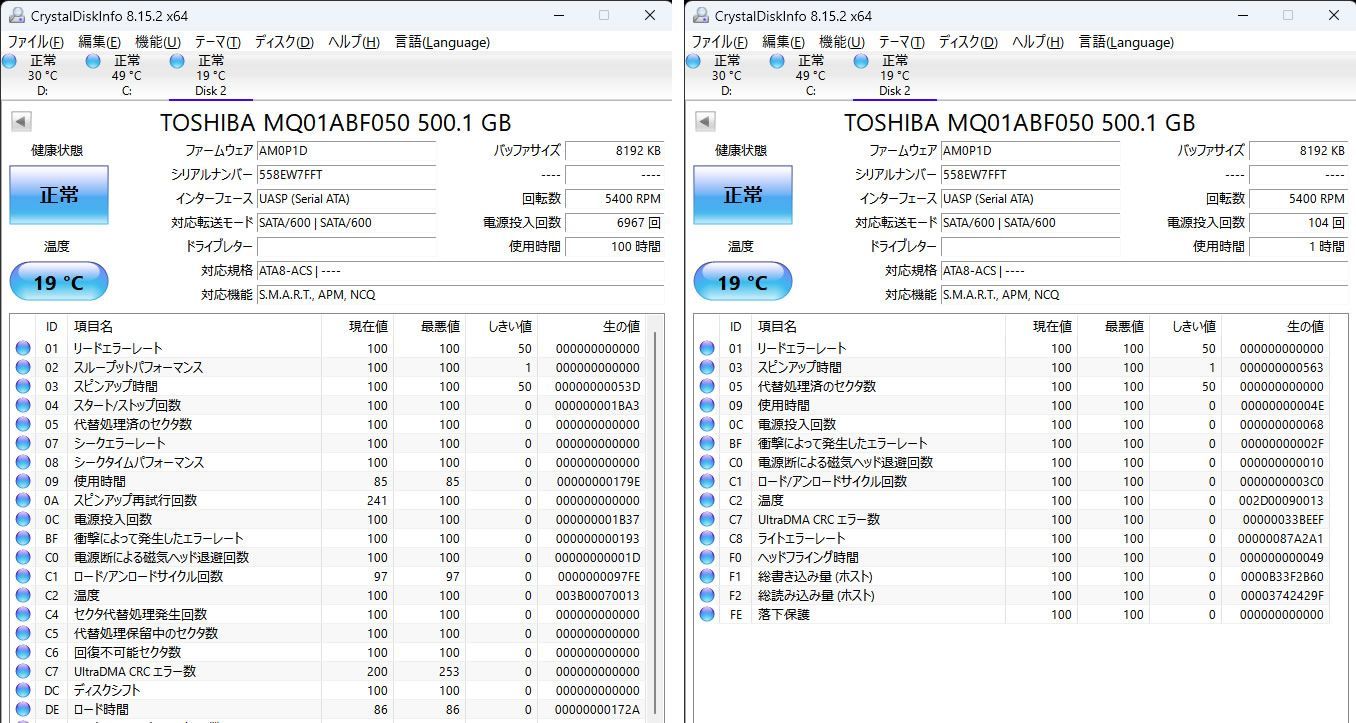
Task: Click the status circle next to 使用時間
Action: [x=23, y=481]
